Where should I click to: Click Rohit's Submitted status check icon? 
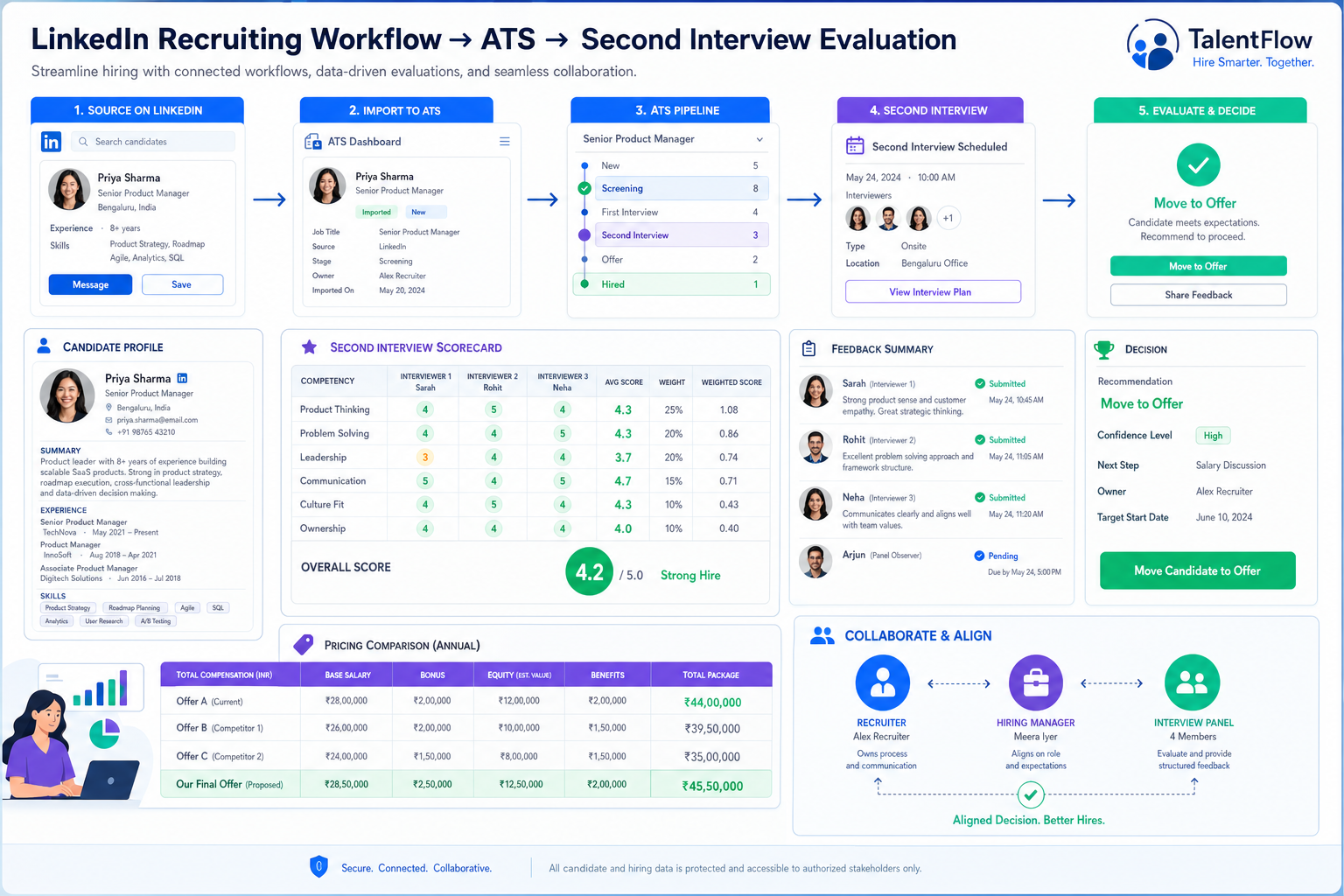pos(980,439)
